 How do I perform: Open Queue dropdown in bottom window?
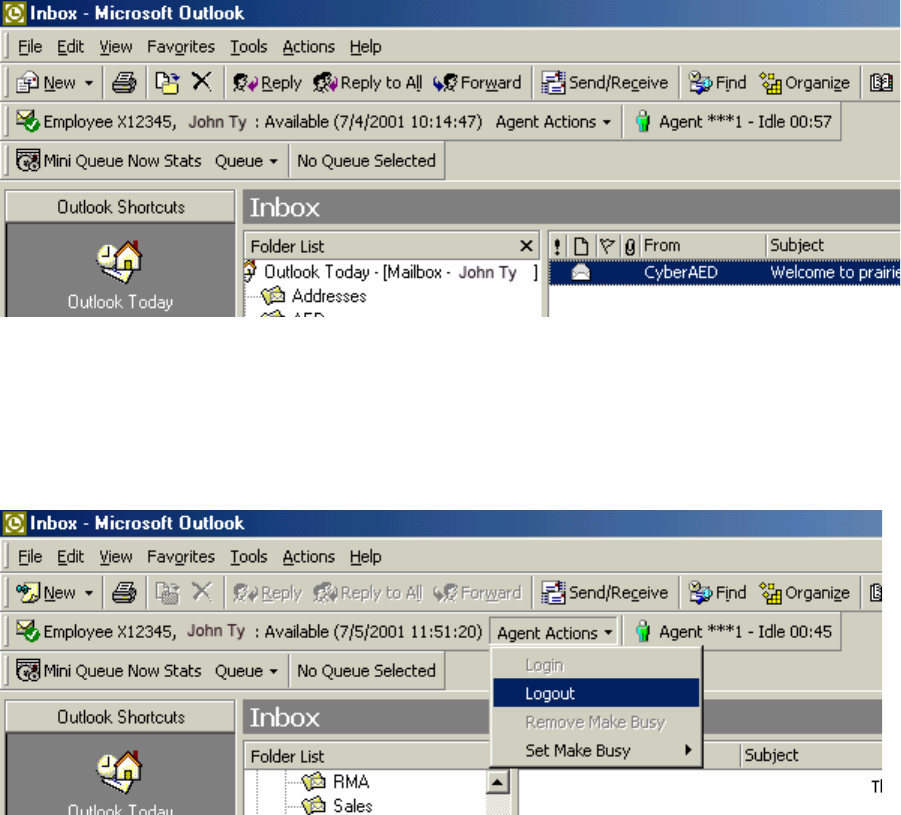246,671
